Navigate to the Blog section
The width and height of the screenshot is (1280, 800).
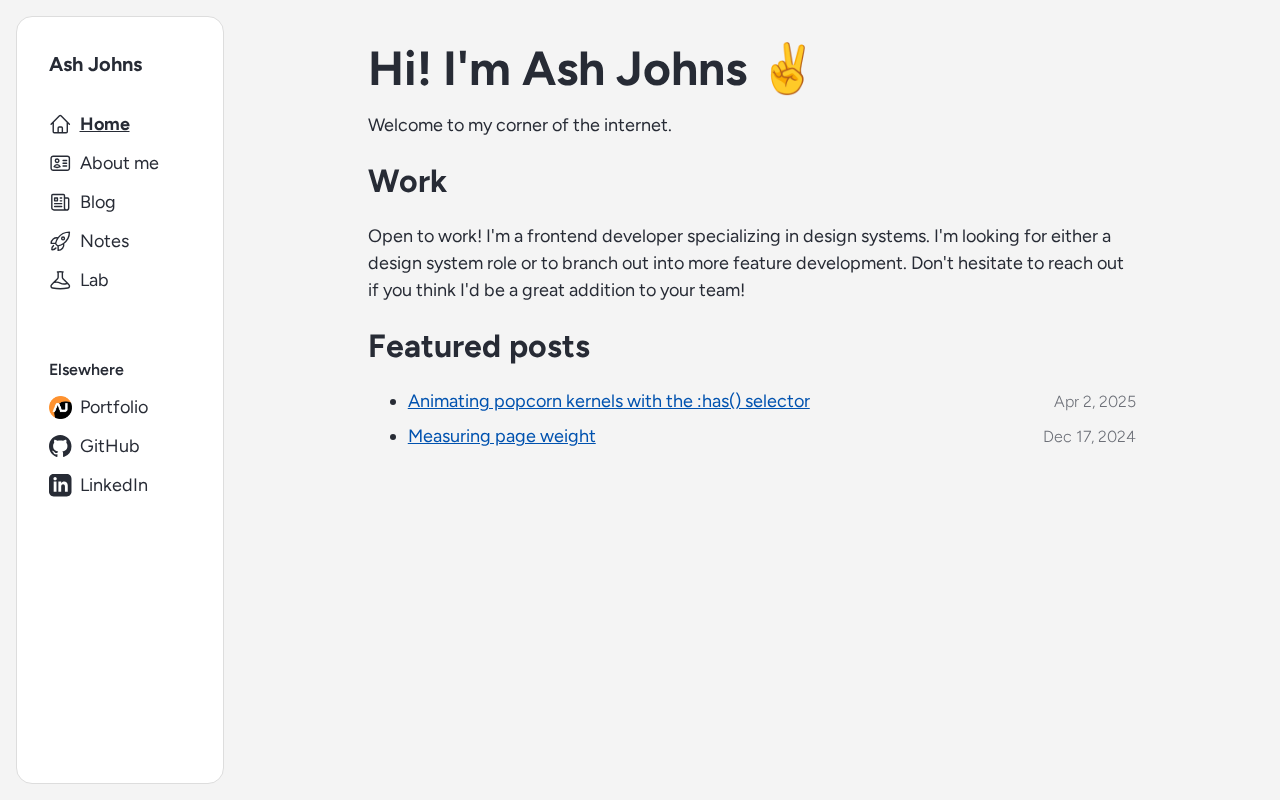tap(98, 202)
